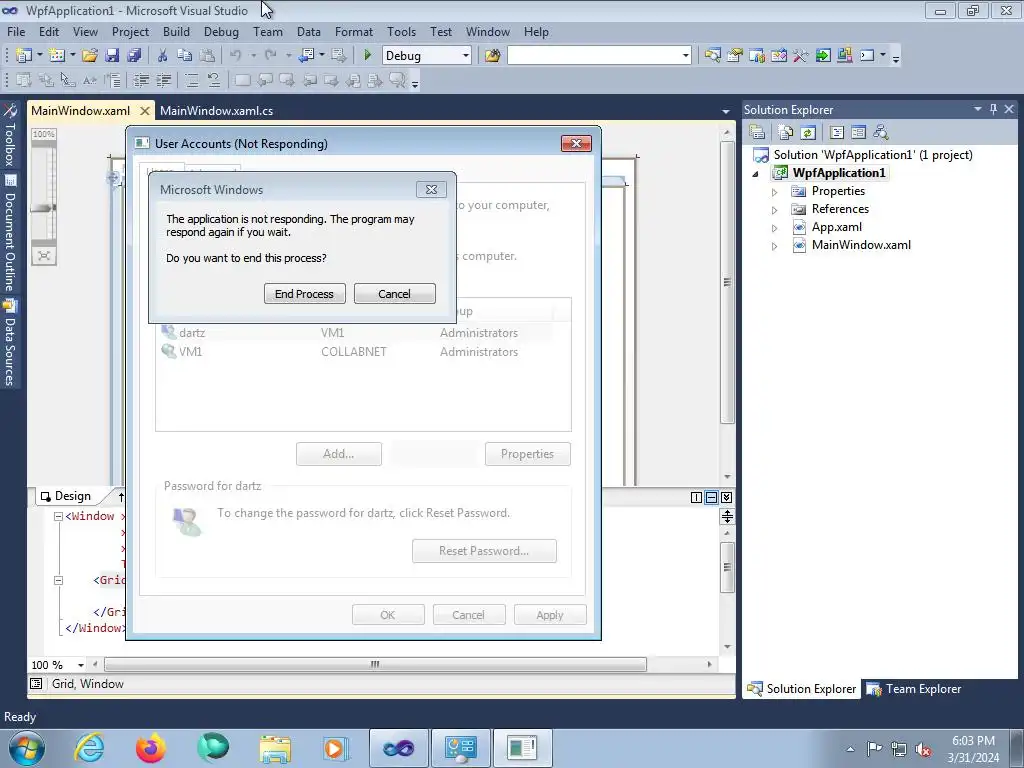
Task: Click the find text input field
Action: coord(593,56)
